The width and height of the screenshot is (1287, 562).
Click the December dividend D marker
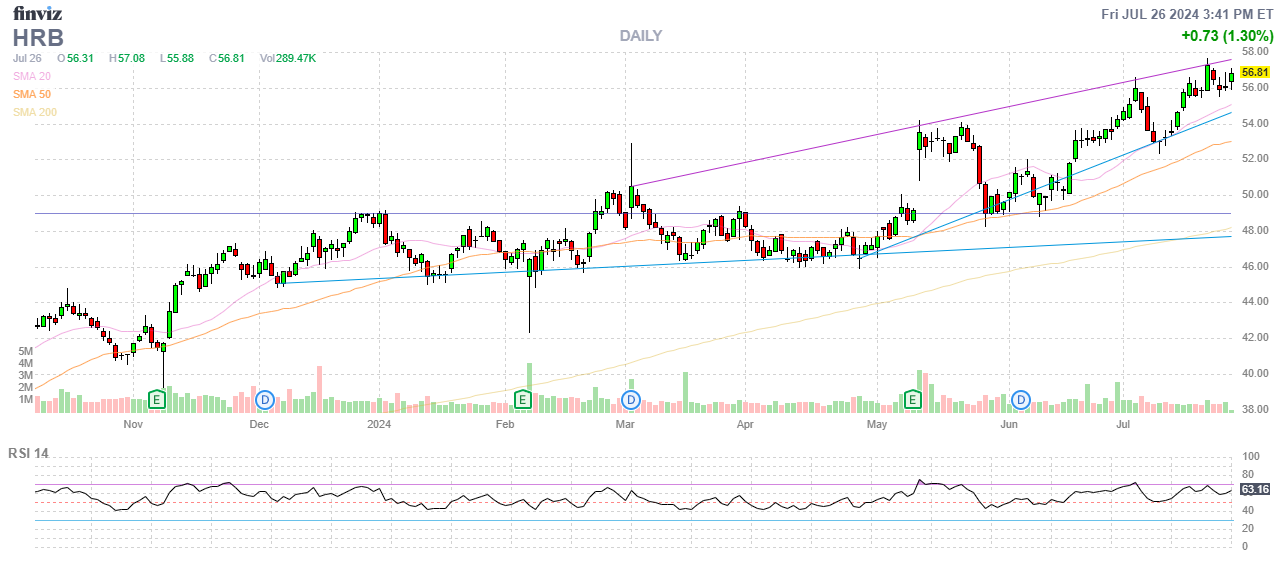tap(265, 400)
